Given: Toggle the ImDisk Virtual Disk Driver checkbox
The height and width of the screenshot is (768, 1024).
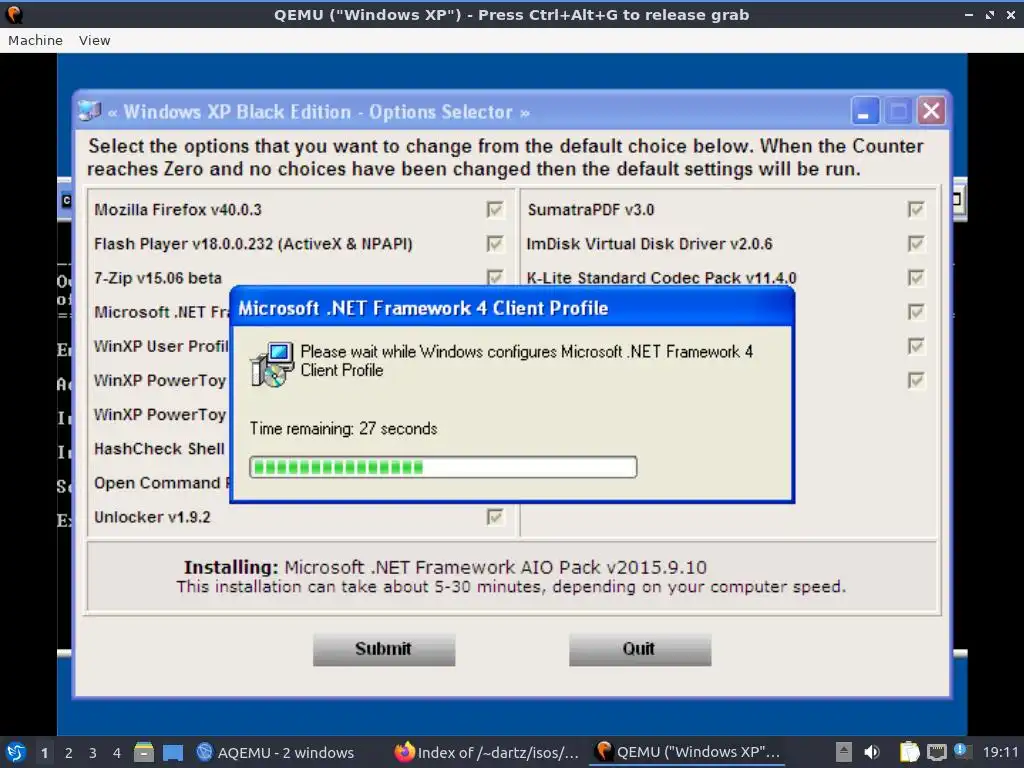Looking at the screenshot, I should click(916, 244).
